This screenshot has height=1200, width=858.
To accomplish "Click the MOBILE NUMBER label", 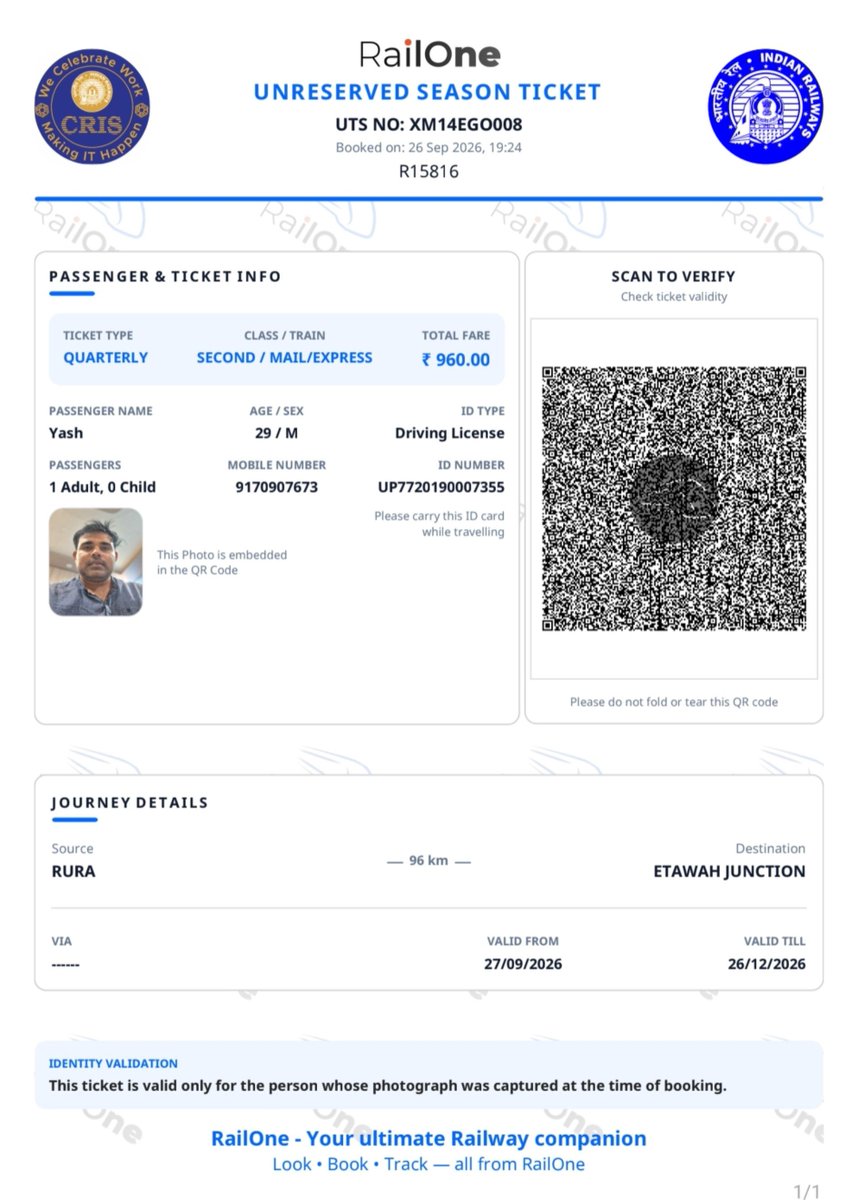I will pyautogui.click(x=277, y=465).
